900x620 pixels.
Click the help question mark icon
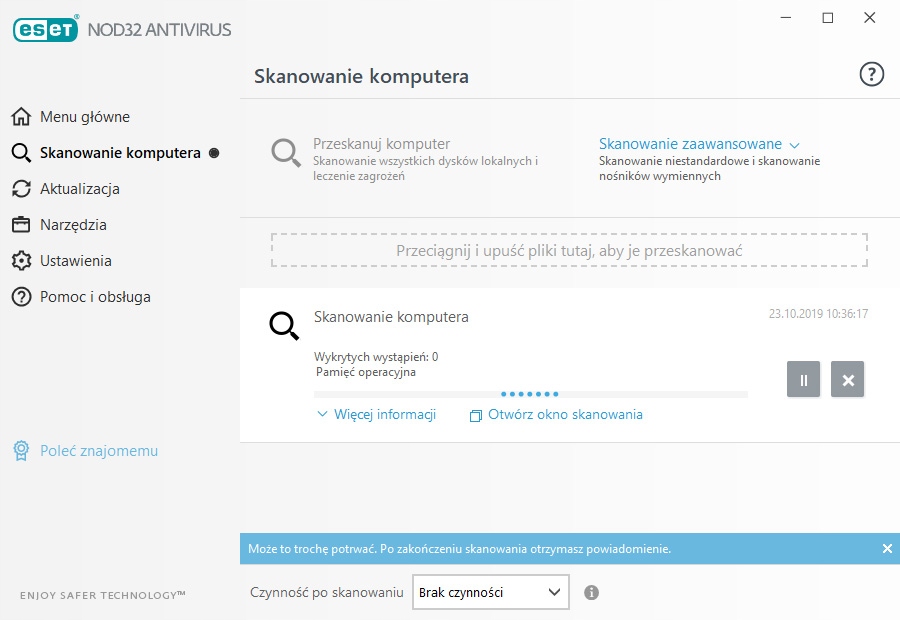coord(872,74)
